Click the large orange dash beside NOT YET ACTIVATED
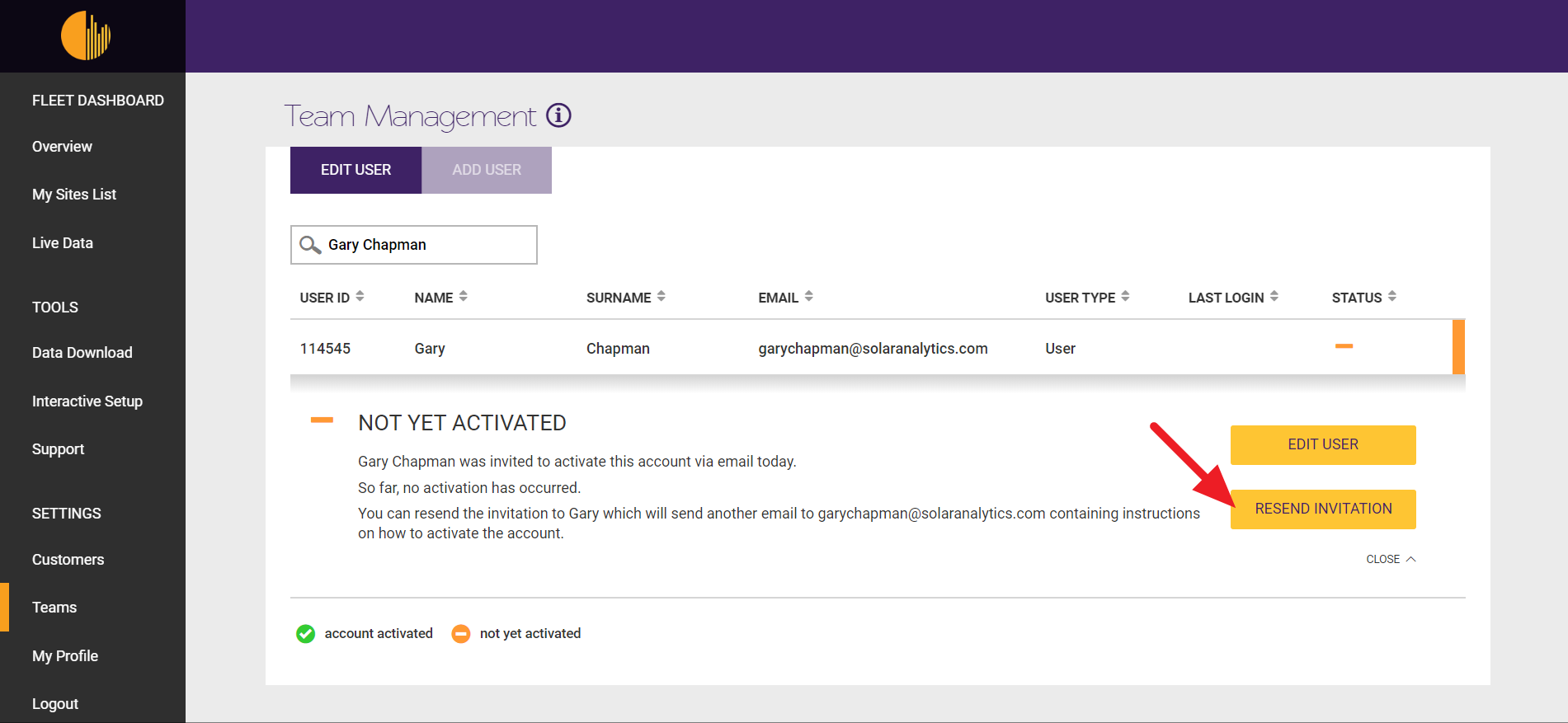The image size is (1568, 723). point(322,420)
